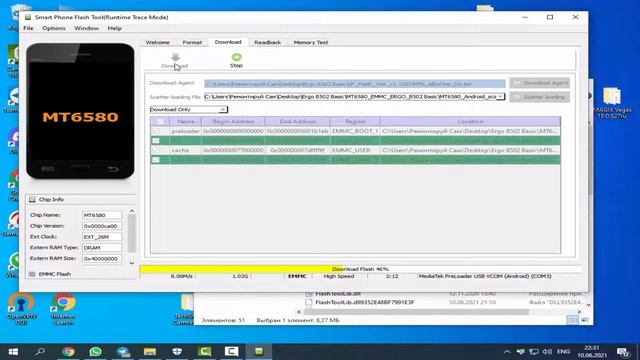Open OpenVPN GUI desktop shortcut
Viewport: 640px width, 360px height.
coord(21,303)
